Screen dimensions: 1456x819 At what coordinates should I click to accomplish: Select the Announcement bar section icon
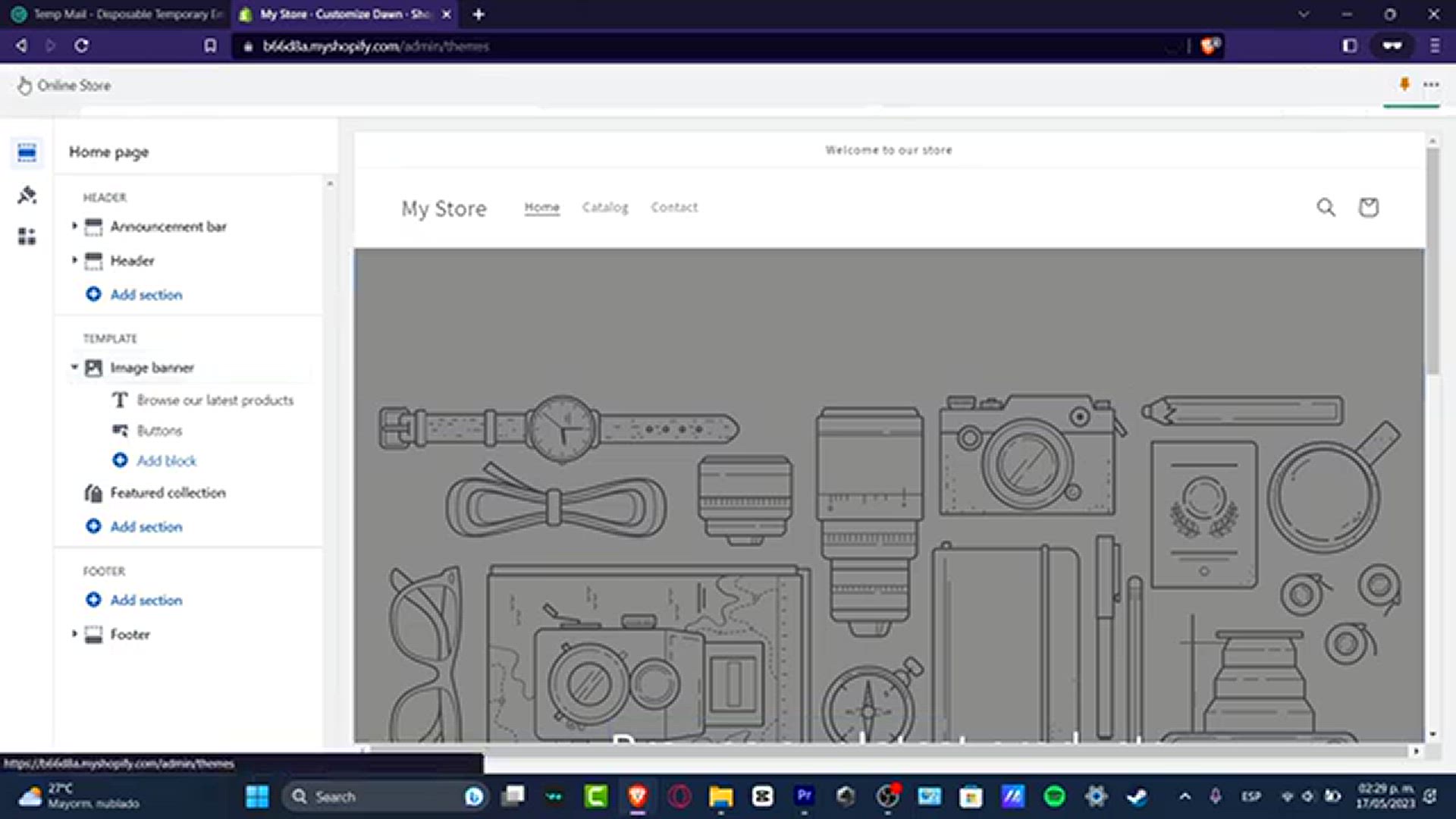point(93,227)
